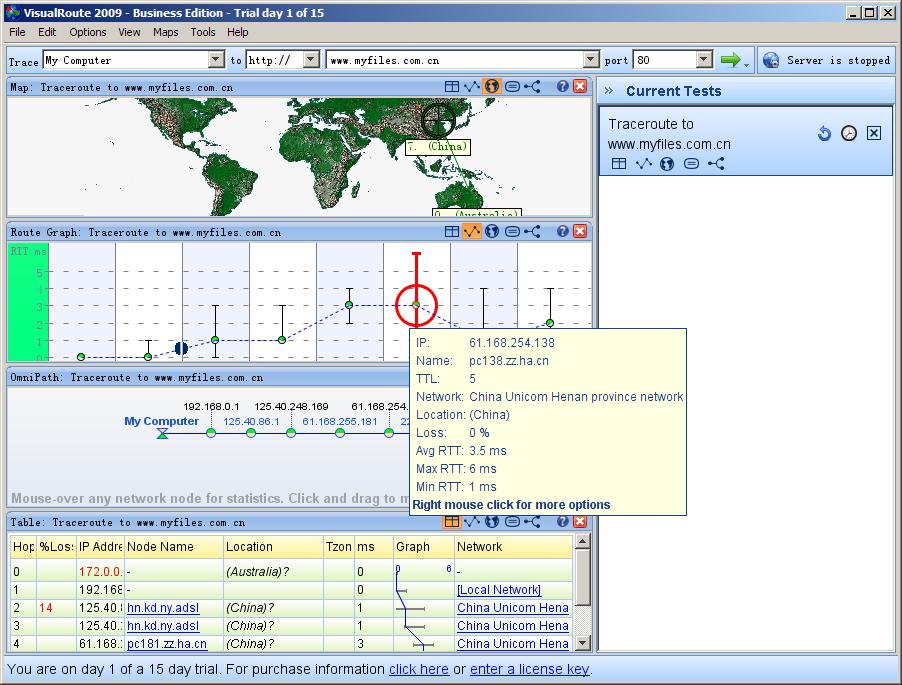Expand the port number dropdown
The image size is (902, 685).
703,60
